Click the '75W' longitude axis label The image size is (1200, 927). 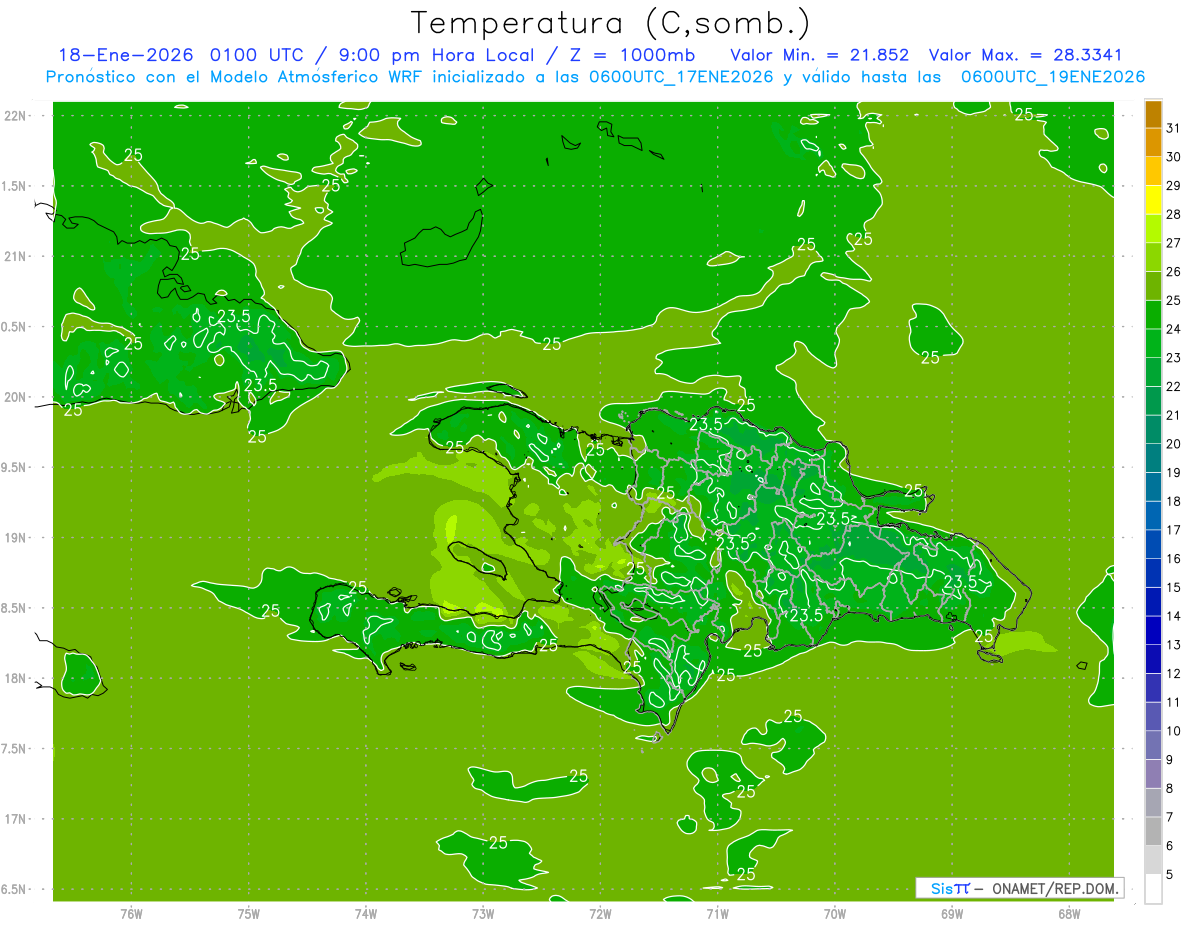pos(248,914)
